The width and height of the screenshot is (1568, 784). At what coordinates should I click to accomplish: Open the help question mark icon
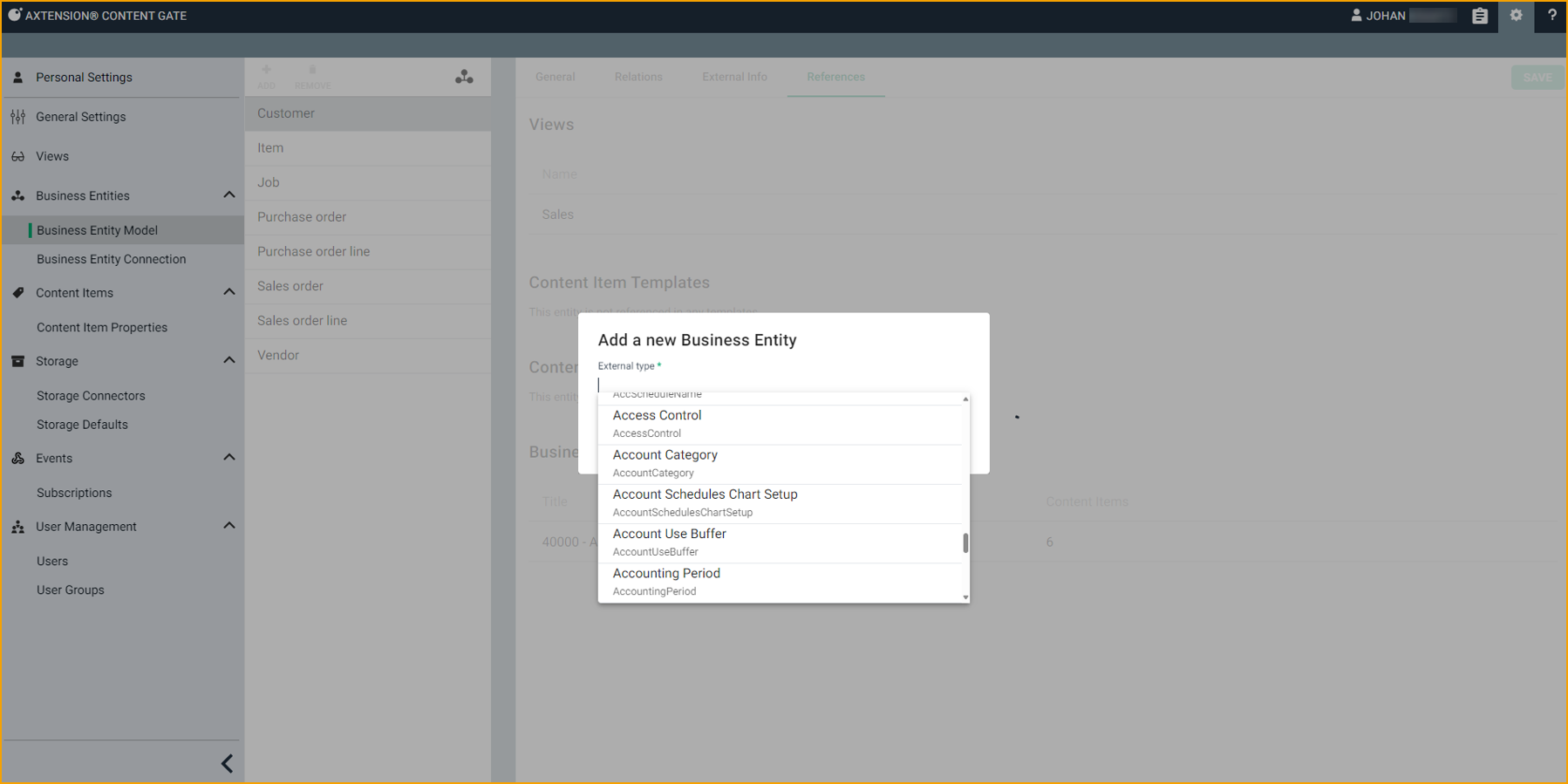pos(1552,15)
